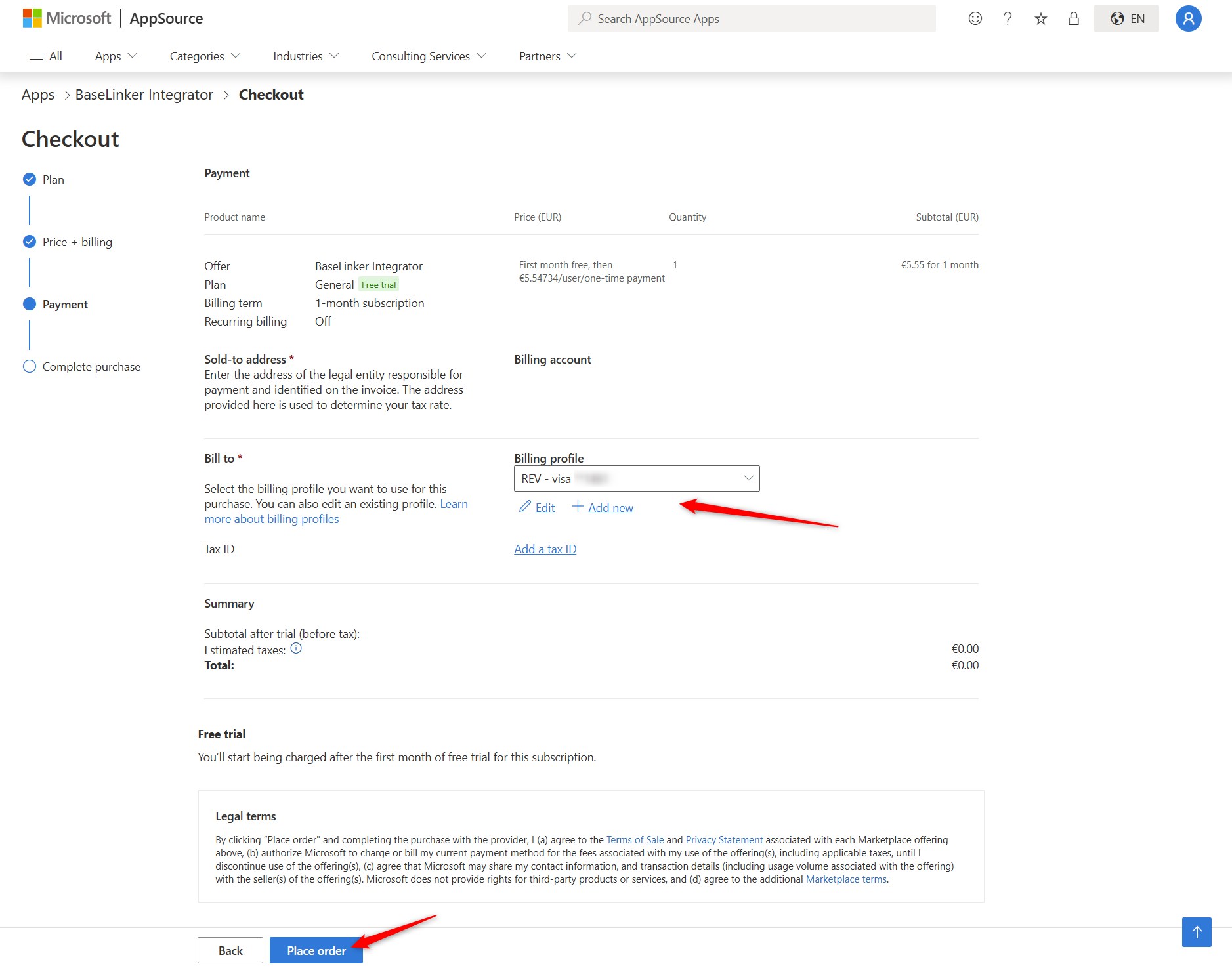Open BaseLinker Integrator breadcrumb link
Viewport: 1232px width, 968px height.
[x=144, y=95]
